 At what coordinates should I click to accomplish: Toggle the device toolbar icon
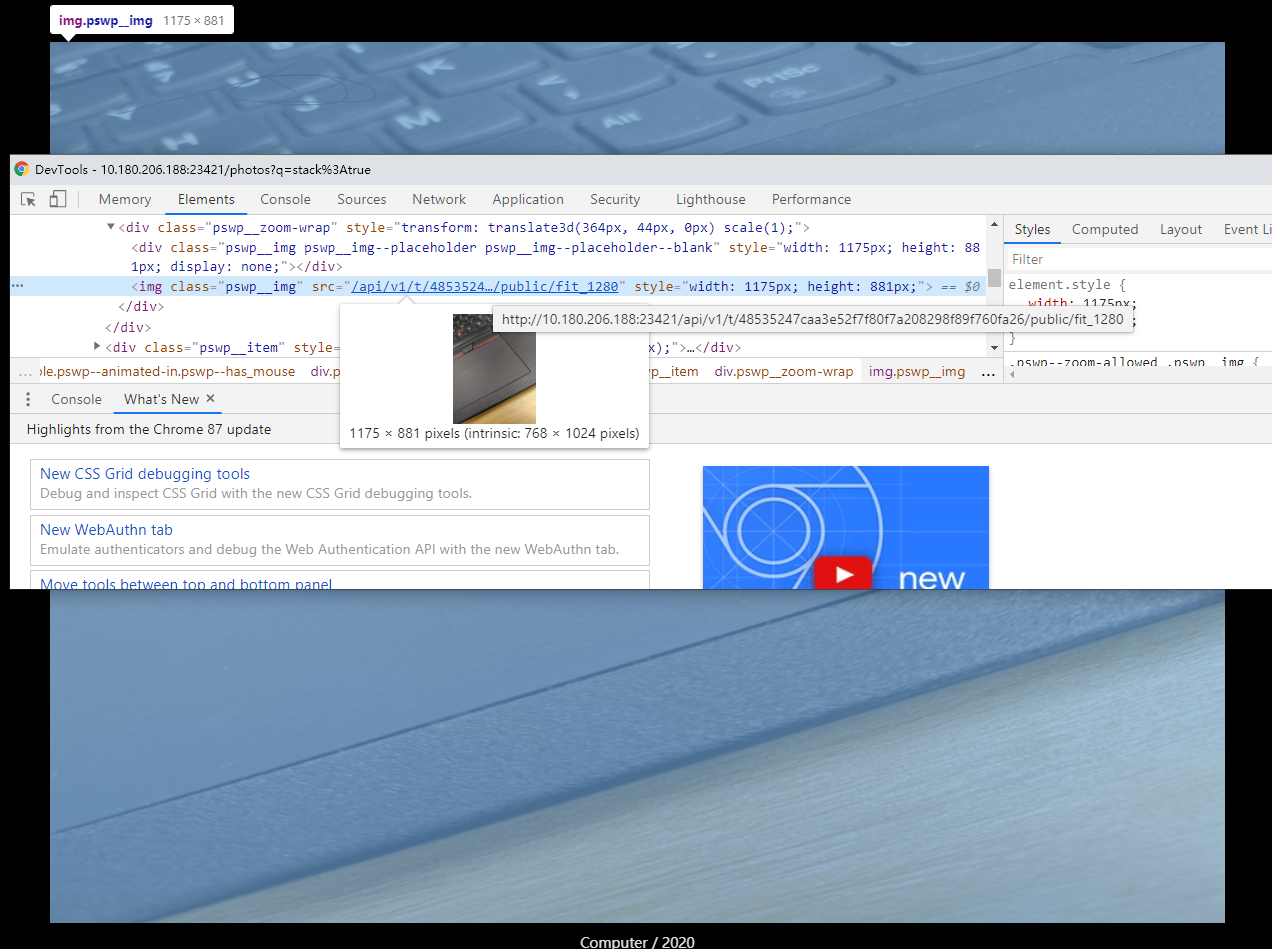(57, 198)
